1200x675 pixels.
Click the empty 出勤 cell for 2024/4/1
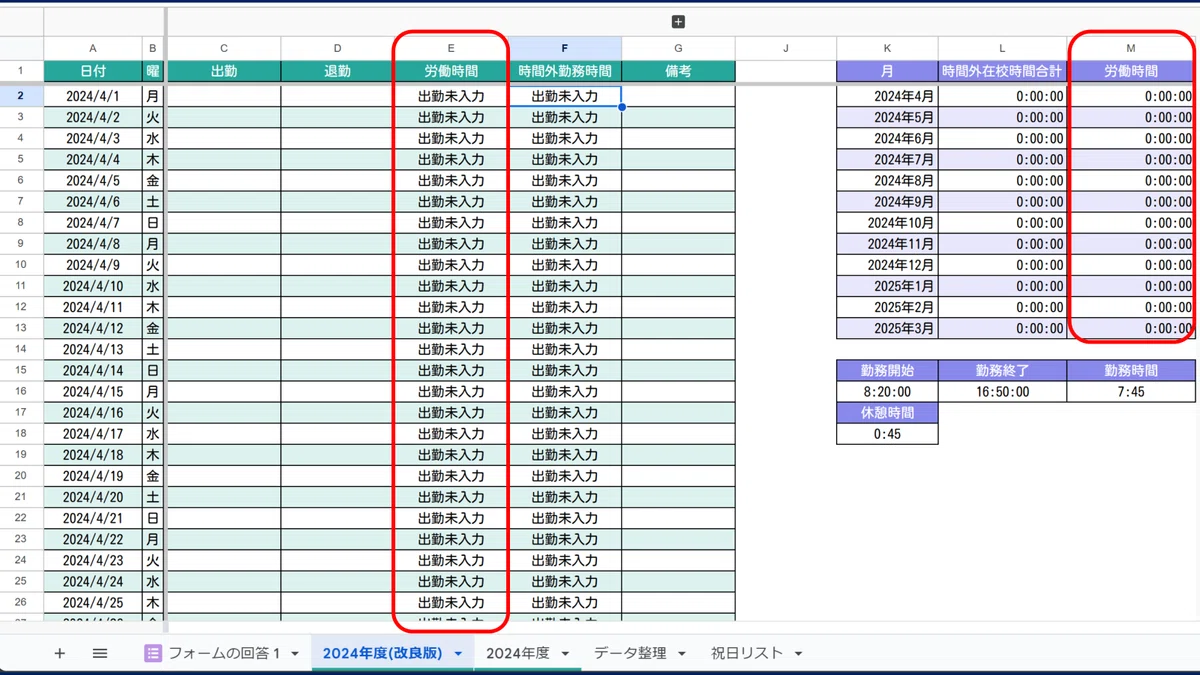click(224, 96)
